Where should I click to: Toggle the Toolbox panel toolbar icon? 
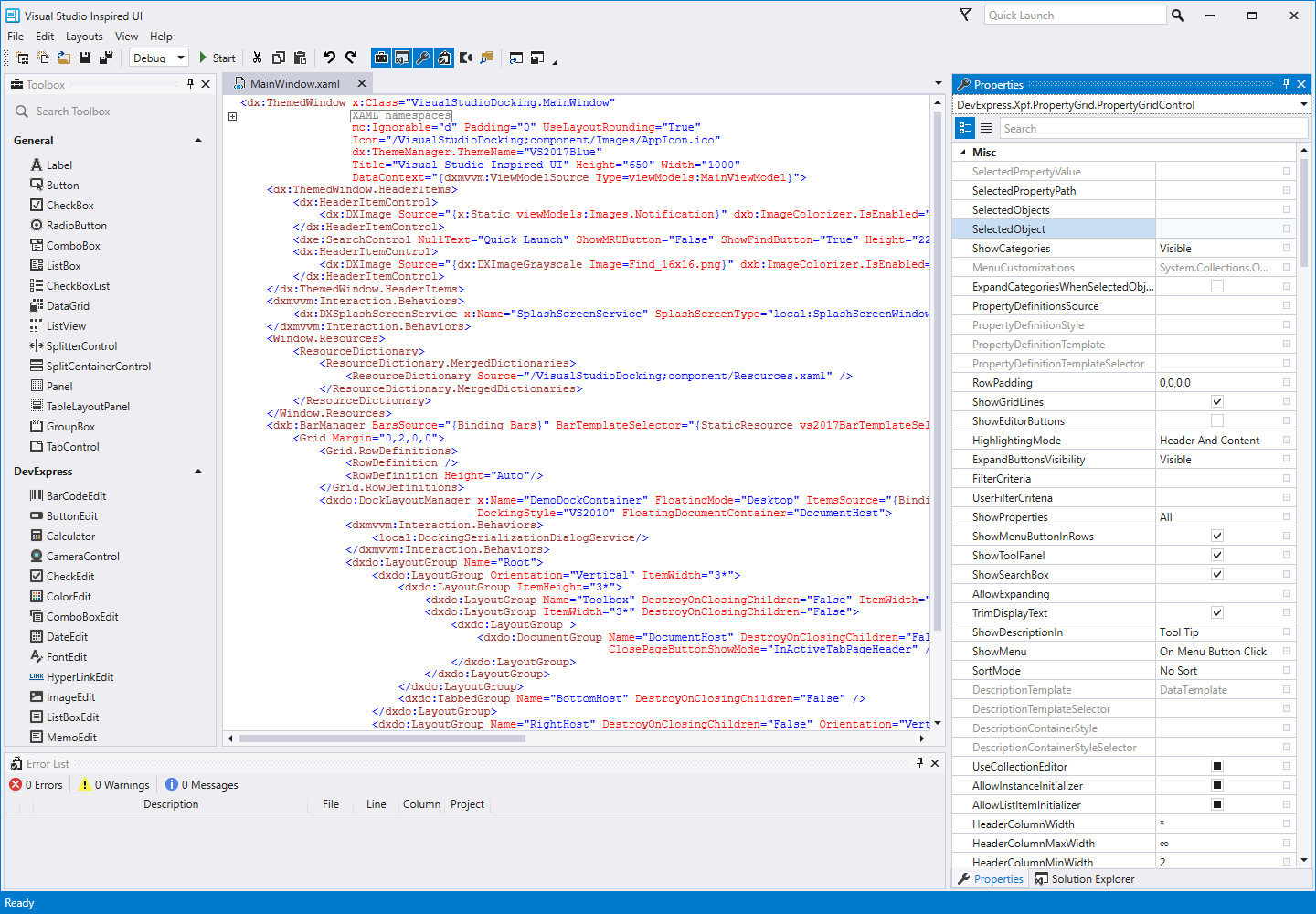pyautogui.click(x=381, y=58)
